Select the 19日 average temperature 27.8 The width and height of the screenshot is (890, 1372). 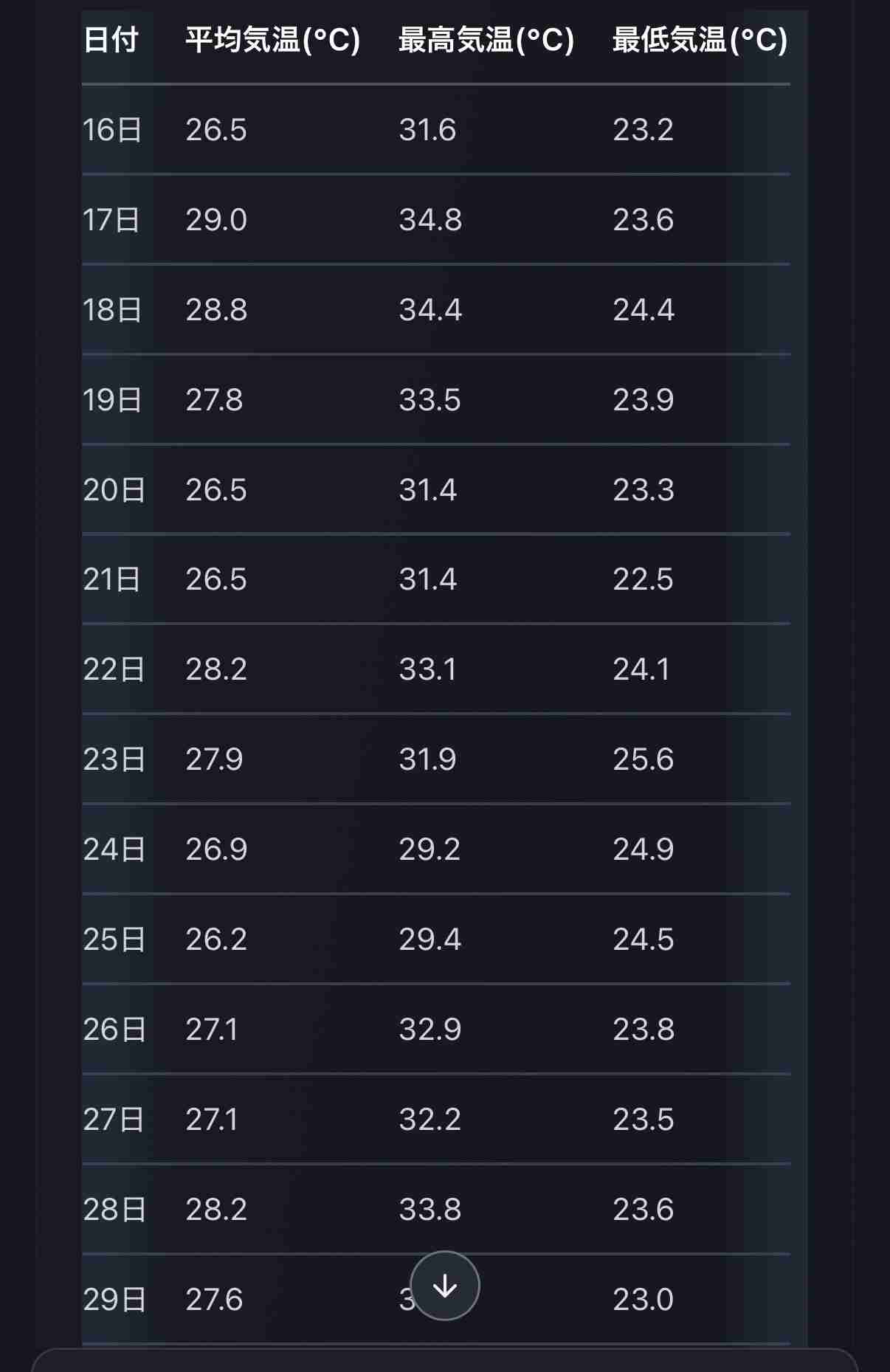(x=214, y=400)
